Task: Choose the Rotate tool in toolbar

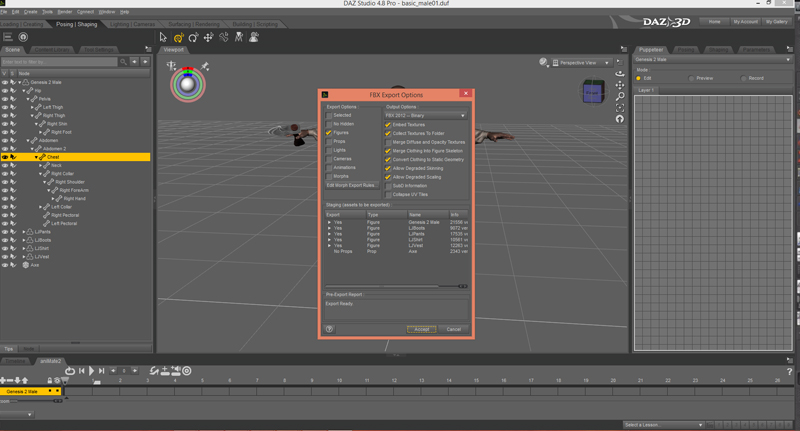Action: (193, 37)
